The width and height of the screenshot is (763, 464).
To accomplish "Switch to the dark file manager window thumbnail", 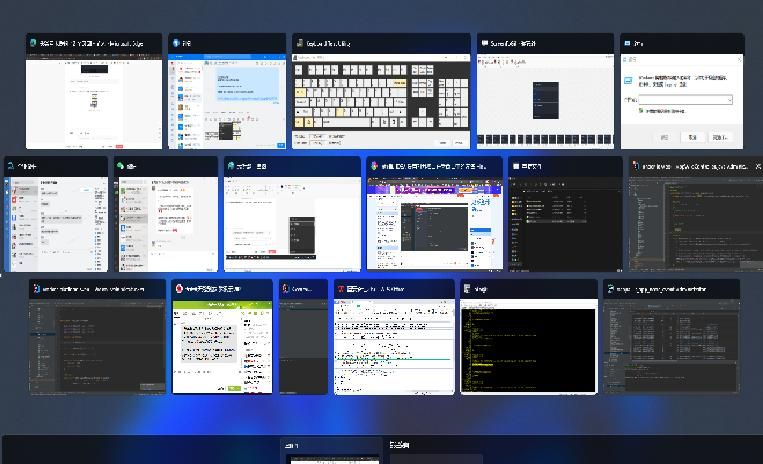I will coord(565,214).
